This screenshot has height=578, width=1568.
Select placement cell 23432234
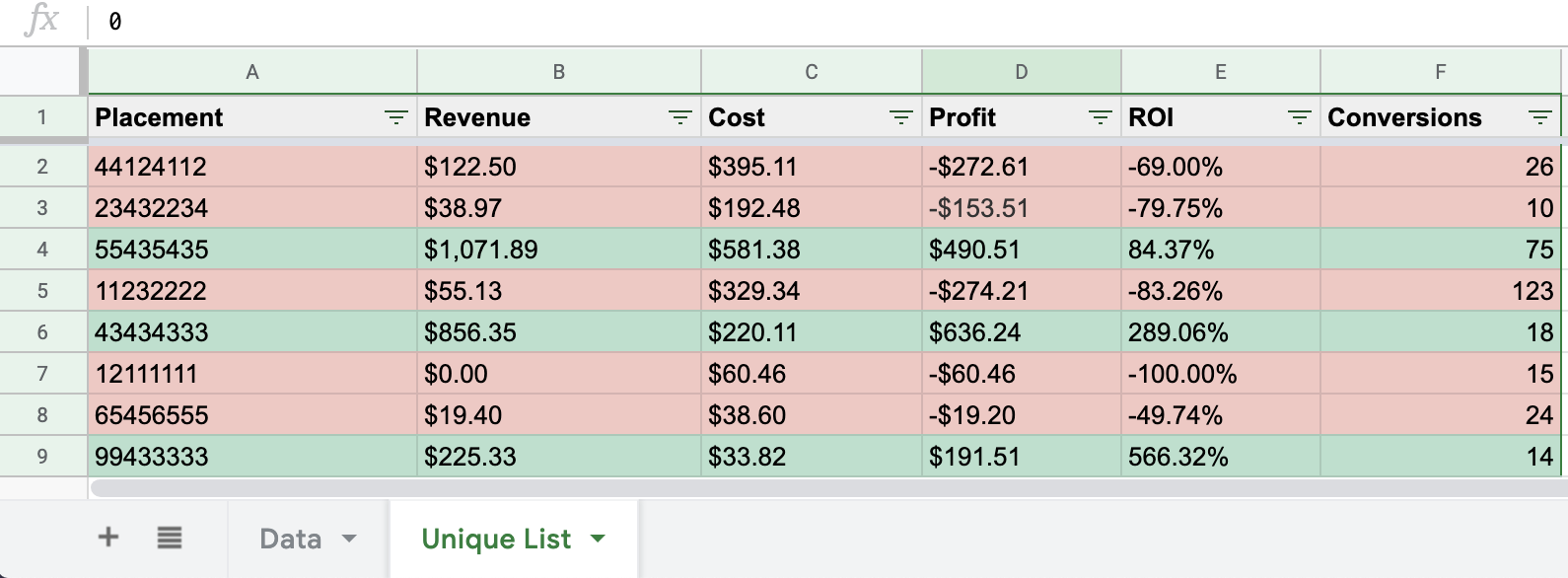pos(252,208)
